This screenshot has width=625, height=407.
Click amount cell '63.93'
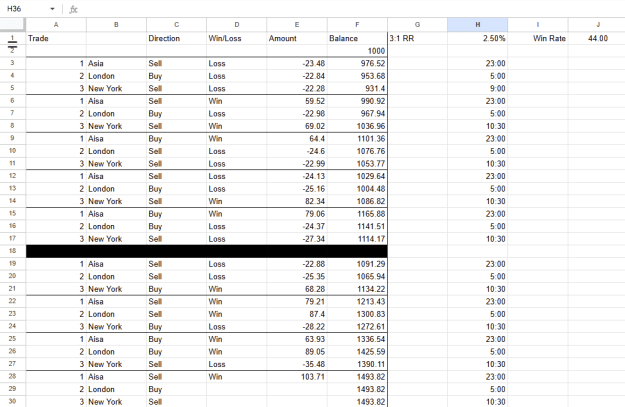click(x=297, y=339)
